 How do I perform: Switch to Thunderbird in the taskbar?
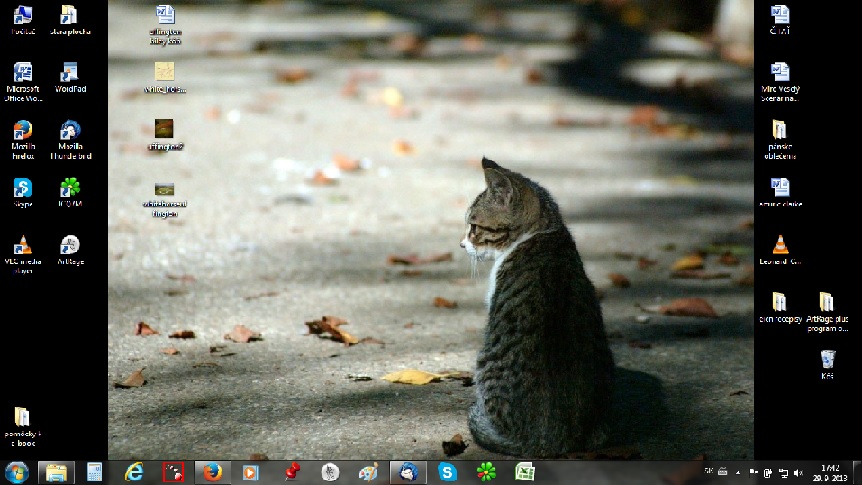(408, 472)
